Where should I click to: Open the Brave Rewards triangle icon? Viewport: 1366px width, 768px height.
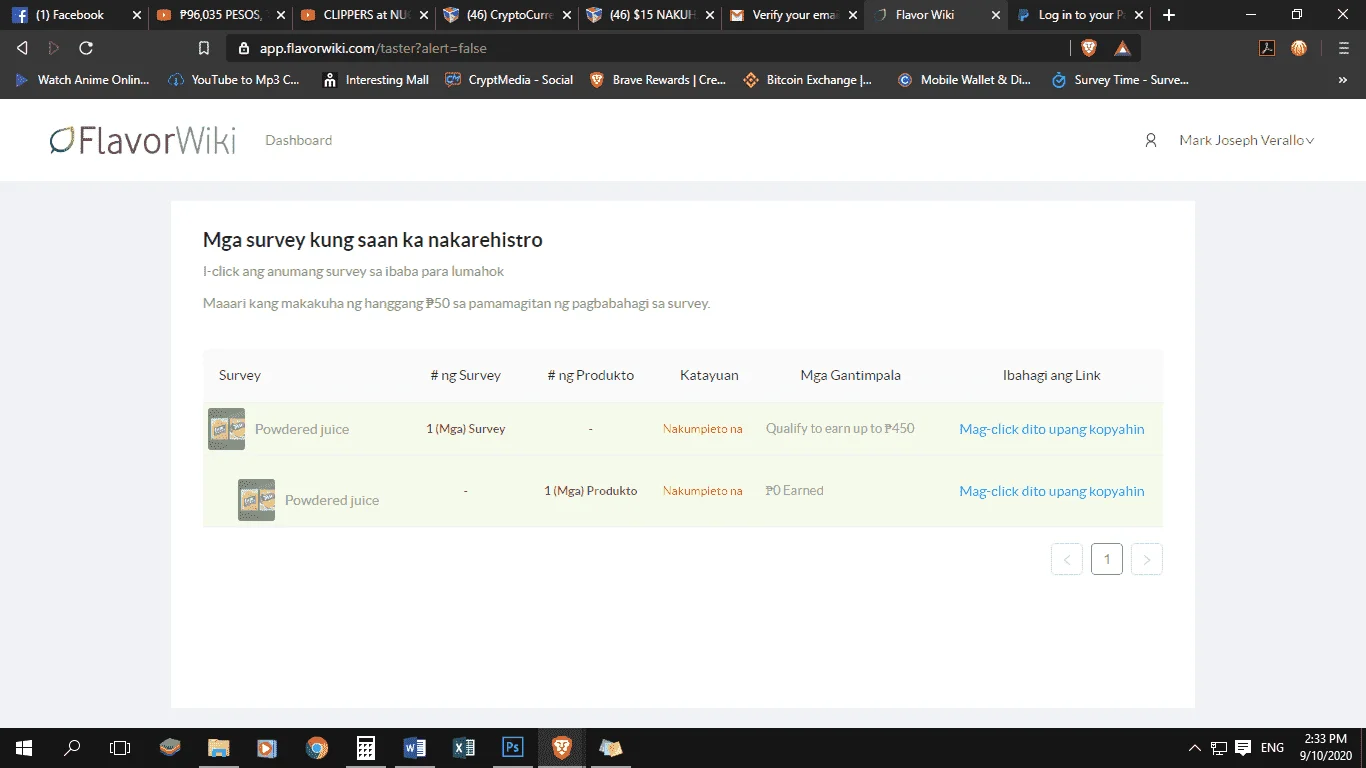[x=1123, y=48]
